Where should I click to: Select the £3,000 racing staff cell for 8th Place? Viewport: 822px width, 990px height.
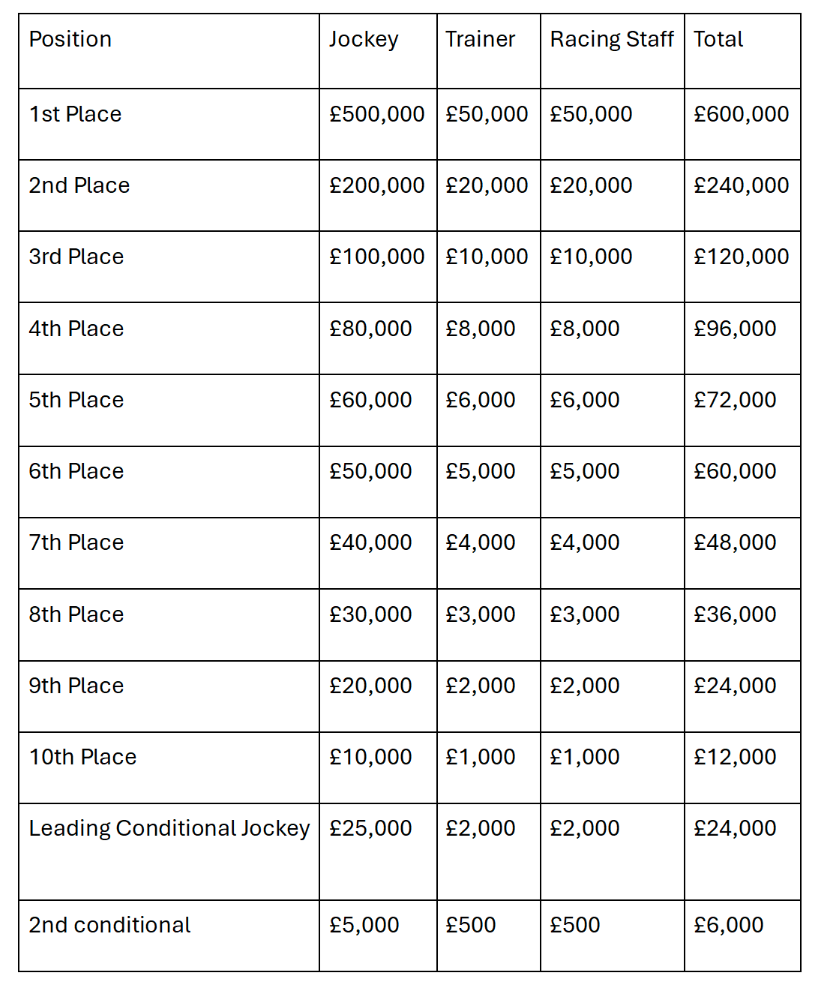coord(612,625)
